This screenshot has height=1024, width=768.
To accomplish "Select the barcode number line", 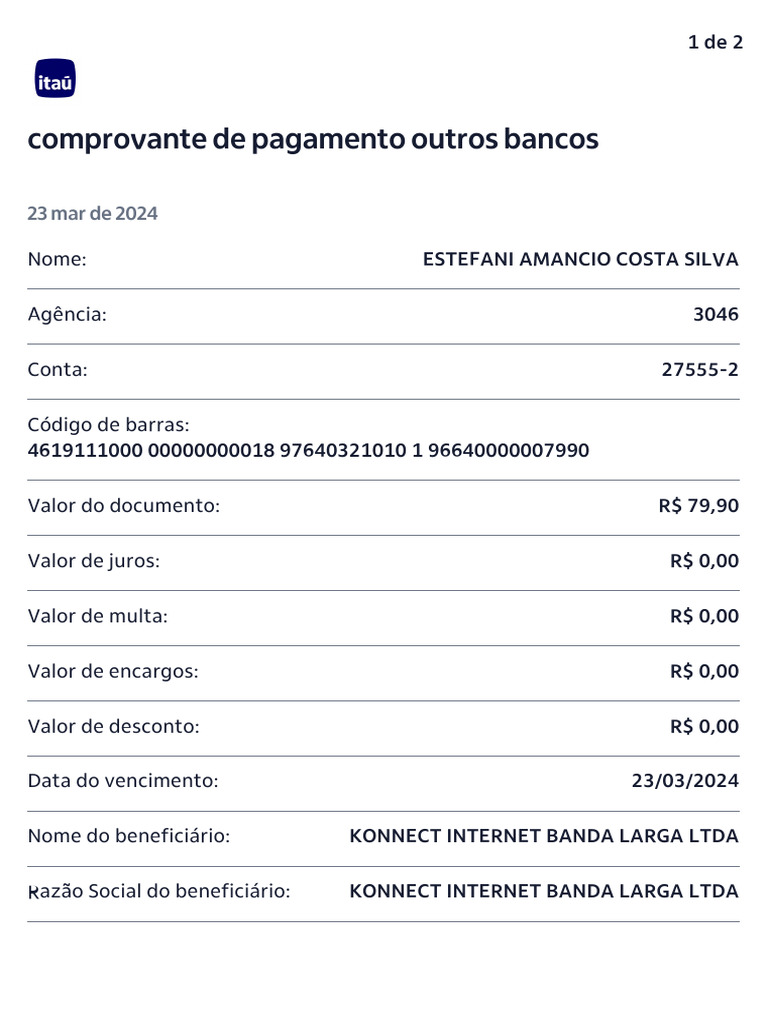I will click(308, 451).
